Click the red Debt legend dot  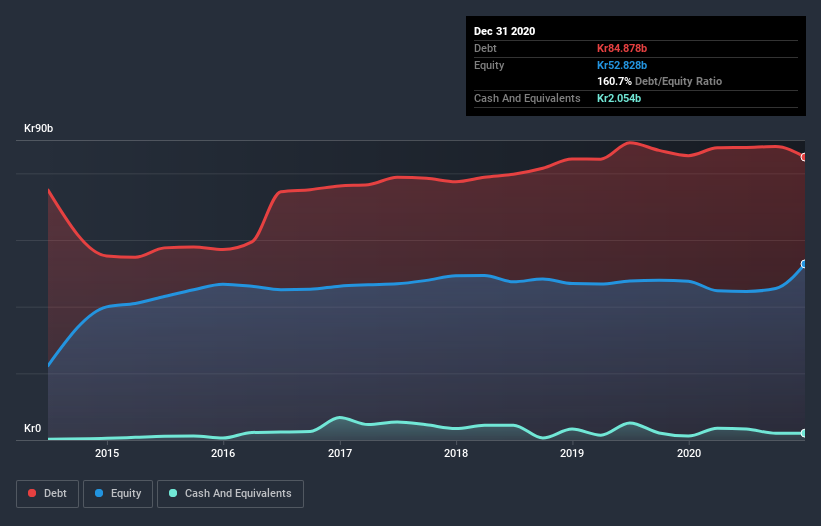coord(32,493)
